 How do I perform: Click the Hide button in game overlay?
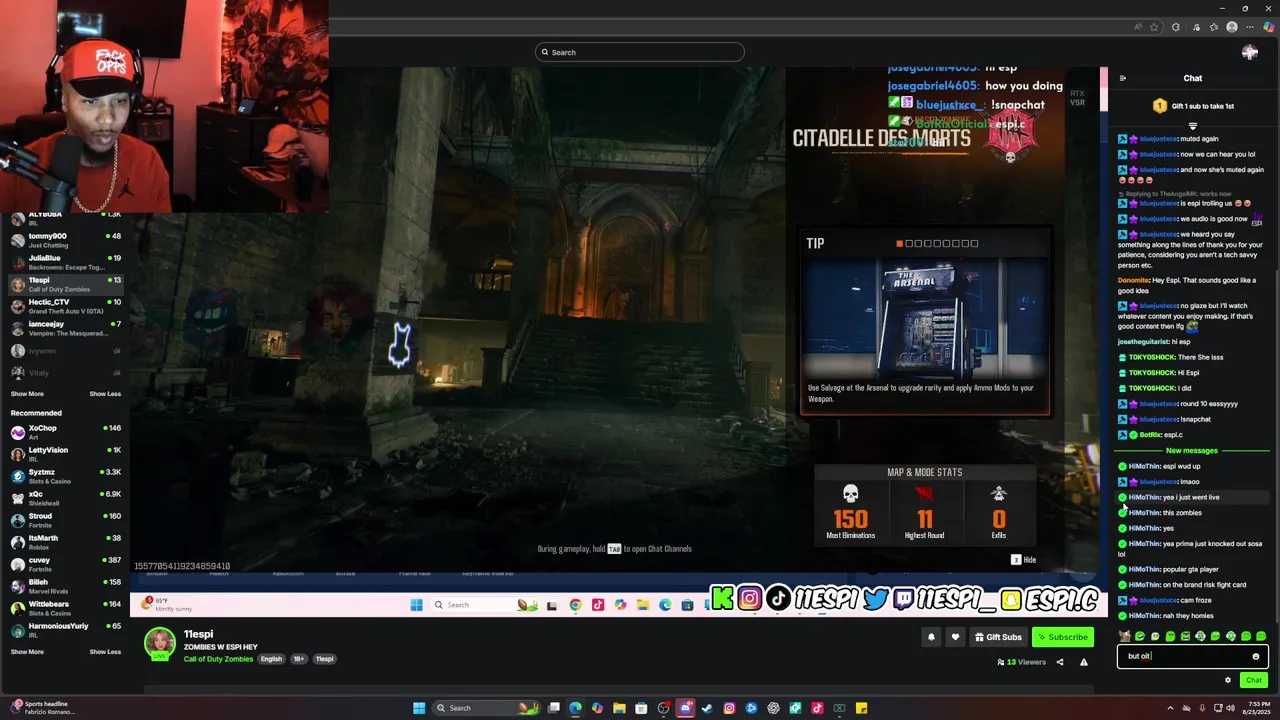click(x=1023, y=560)
